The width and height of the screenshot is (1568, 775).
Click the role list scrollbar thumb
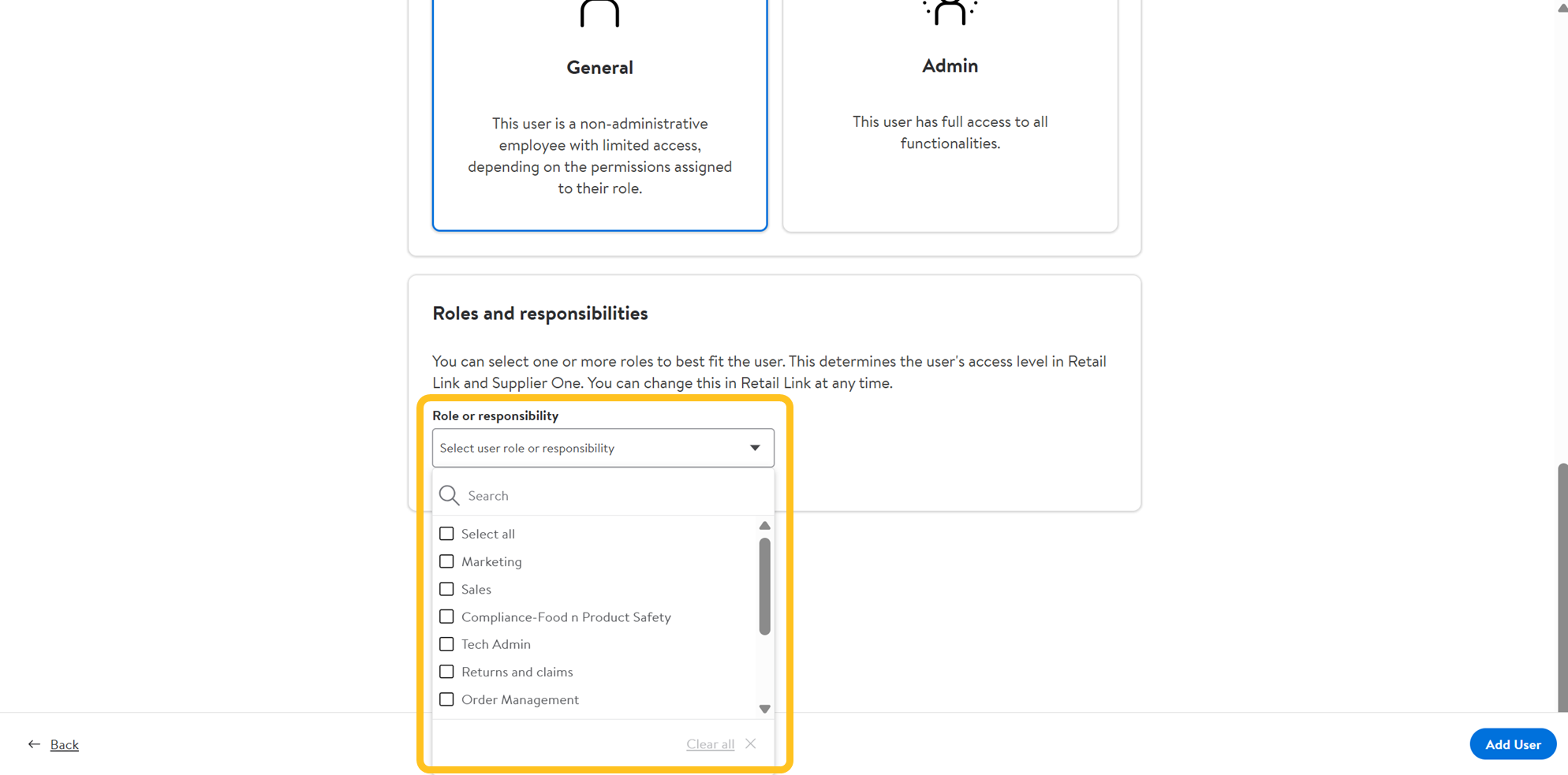(764, 586)
